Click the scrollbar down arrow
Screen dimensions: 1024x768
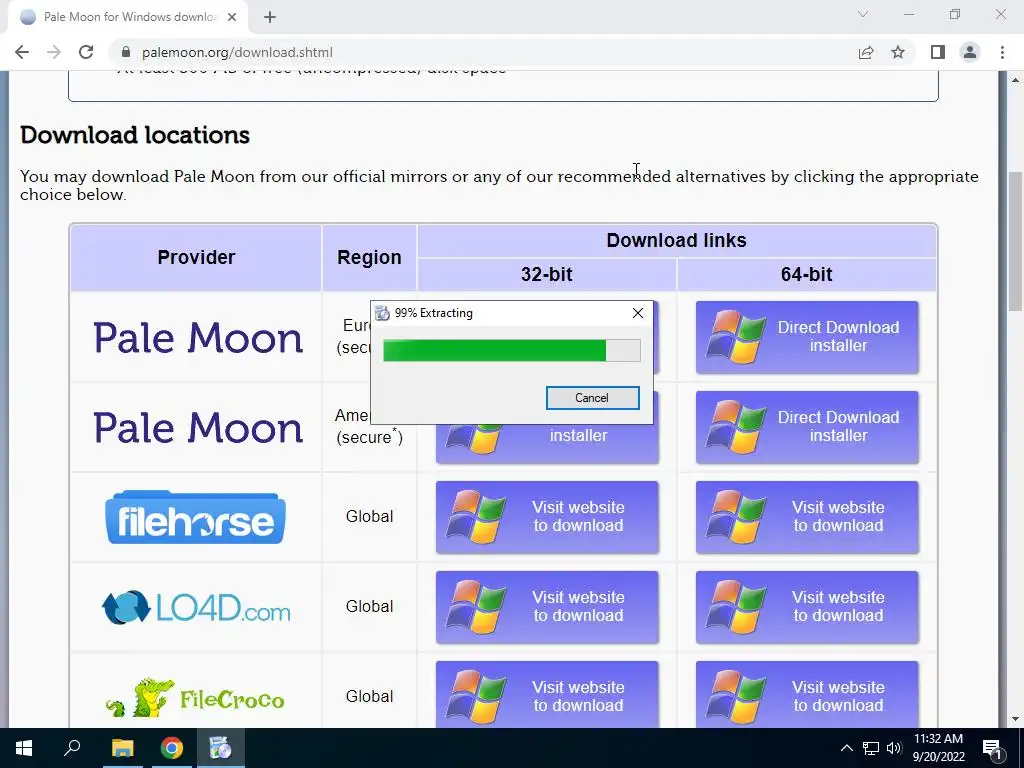[1016, 719]
